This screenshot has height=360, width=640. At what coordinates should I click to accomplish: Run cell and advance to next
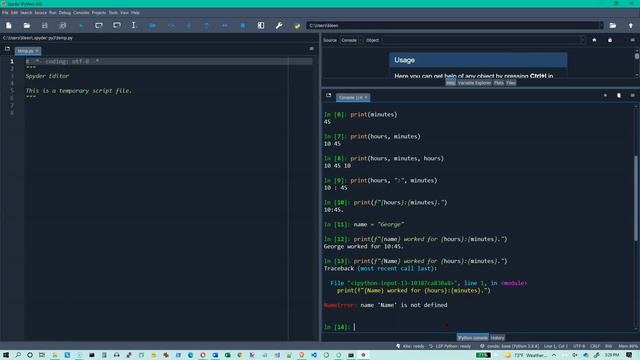(x=117, y=25)
